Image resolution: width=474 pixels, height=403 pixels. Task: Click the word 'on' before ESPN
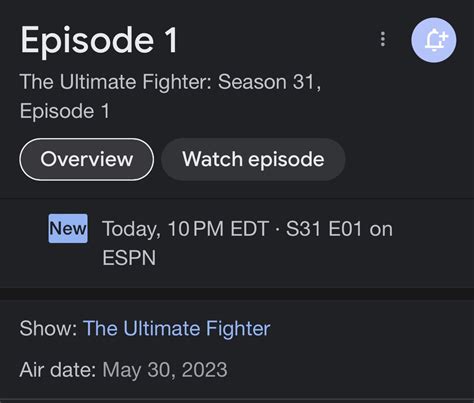coord(381,230)
